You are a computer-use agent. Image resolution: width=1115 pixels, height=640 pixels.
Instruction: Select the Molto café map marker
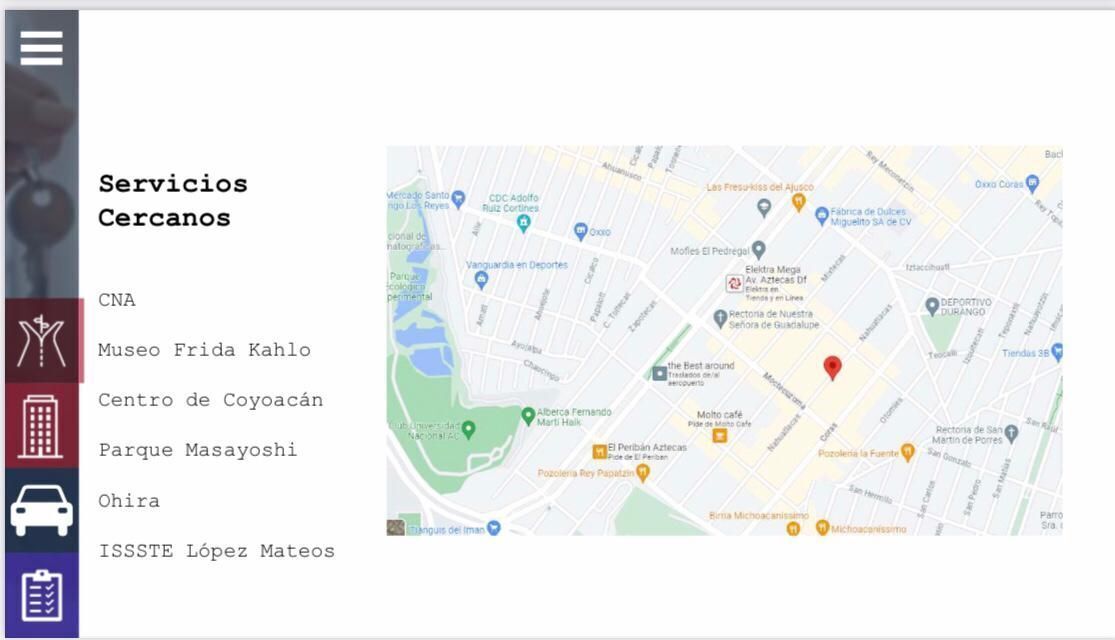719,434
